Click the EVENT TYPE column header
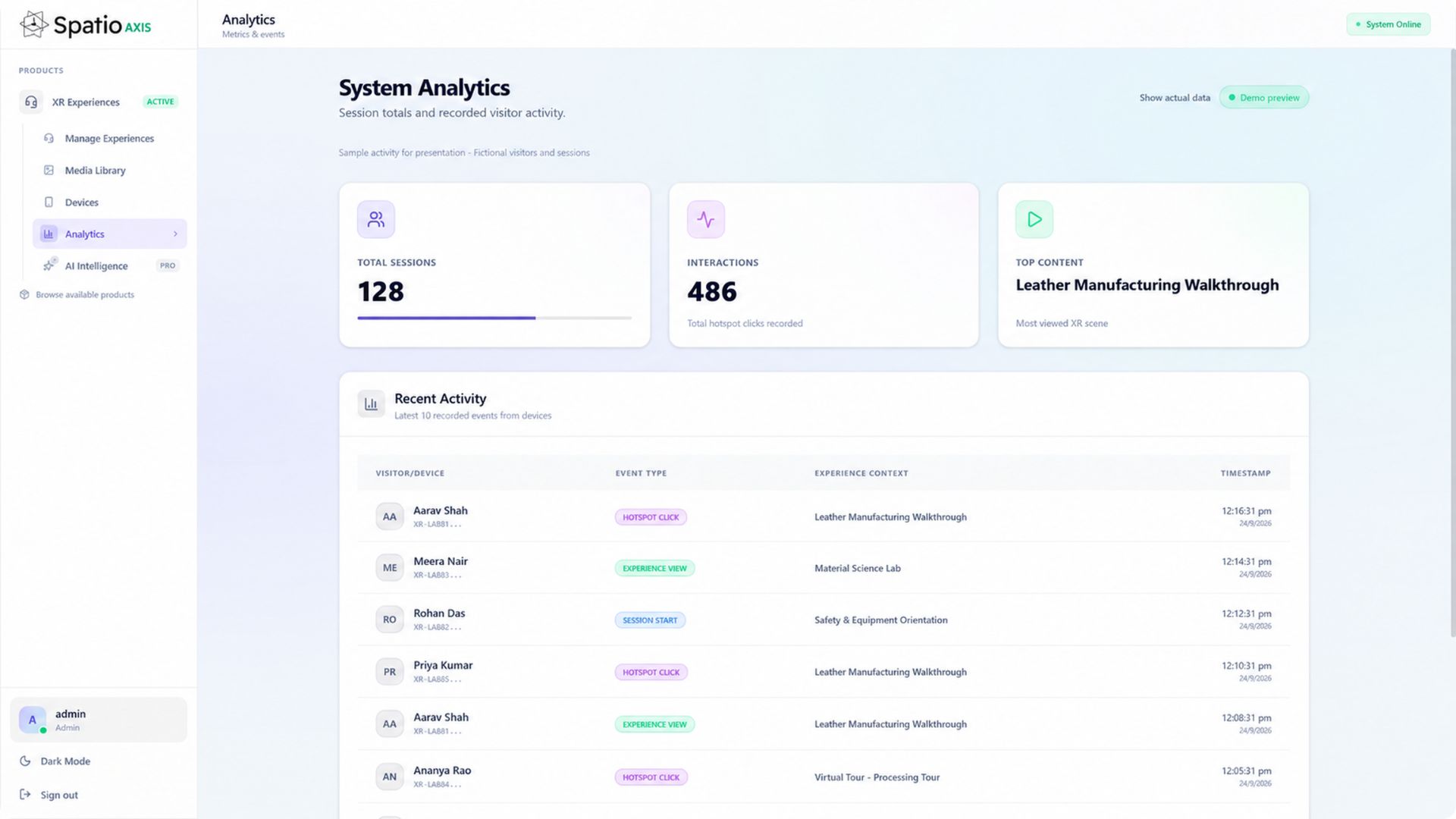Viewport: 1456px width, 819px height. point(641,473)
